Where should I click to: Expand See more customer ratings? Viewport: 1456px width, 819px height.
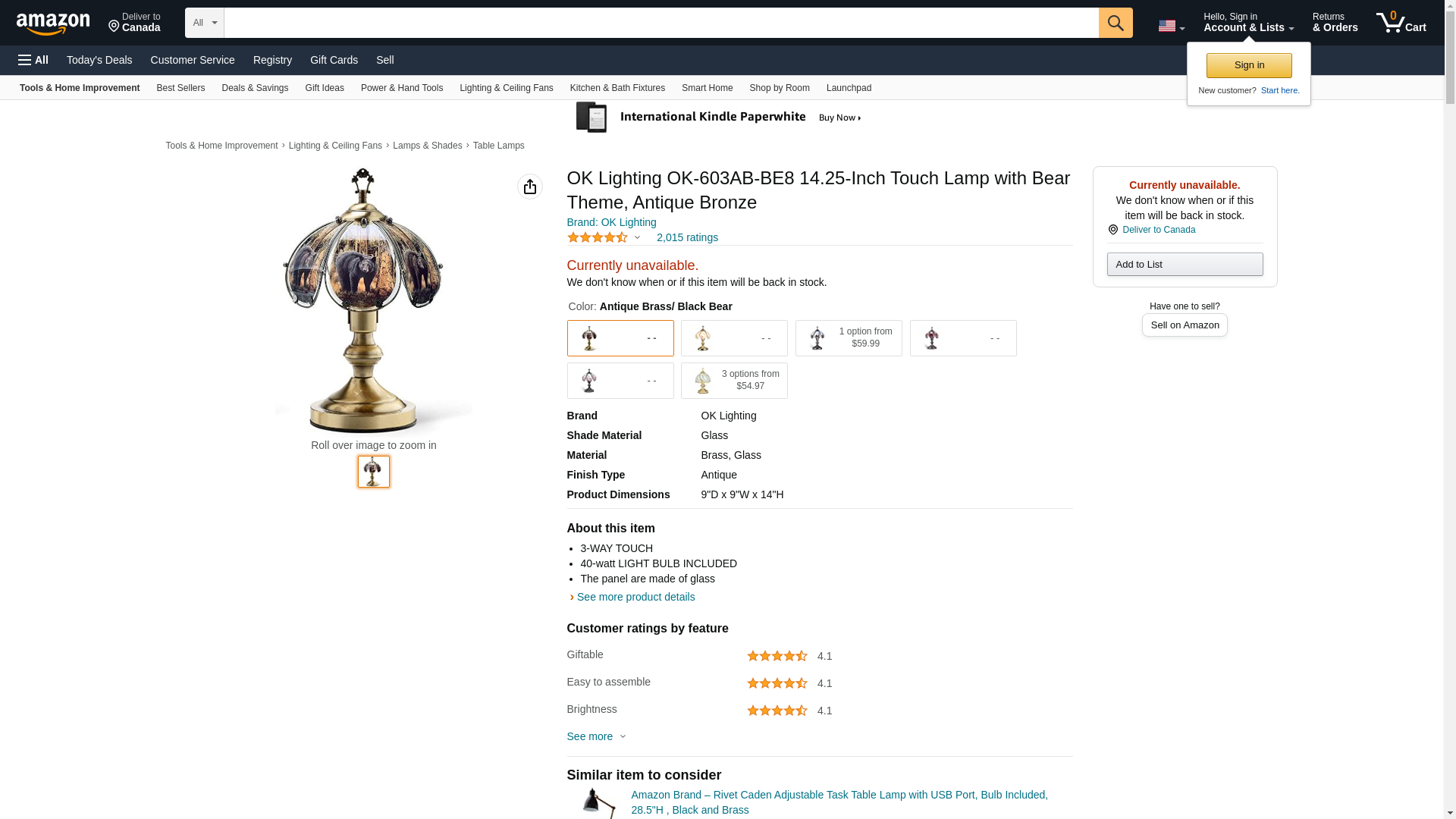(x=596, y=736)
